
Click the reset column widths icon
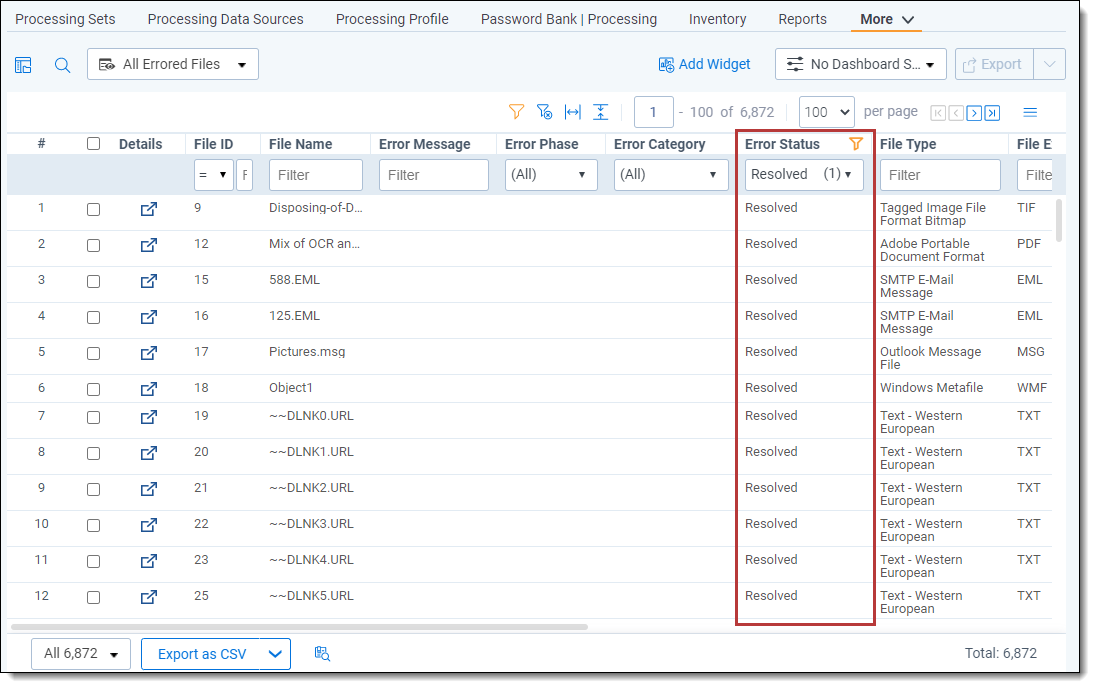pyautogui.click(x=572, y=112)
